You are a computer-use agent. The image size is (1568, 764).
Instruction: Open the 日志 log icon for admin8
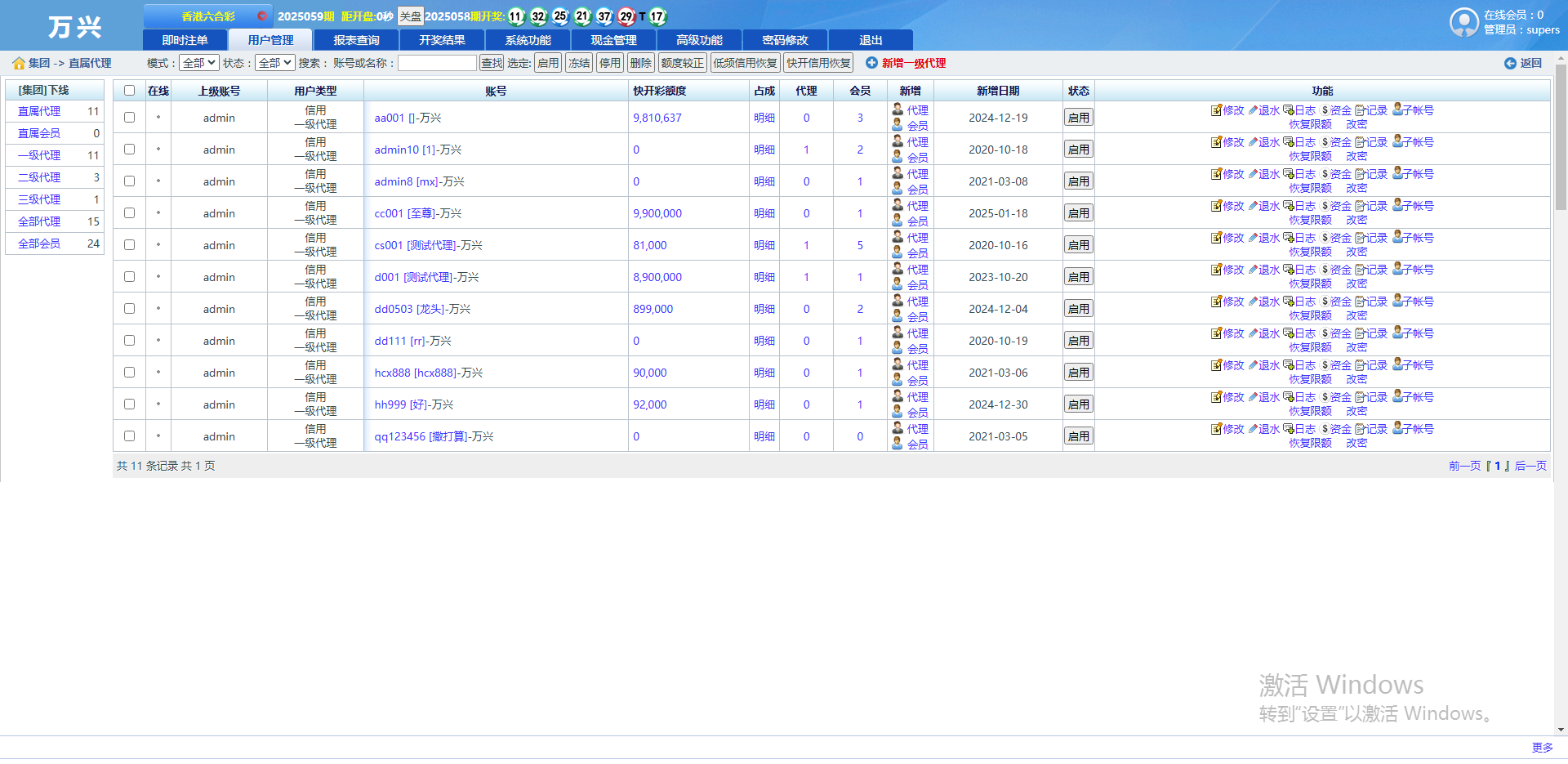1288,174
